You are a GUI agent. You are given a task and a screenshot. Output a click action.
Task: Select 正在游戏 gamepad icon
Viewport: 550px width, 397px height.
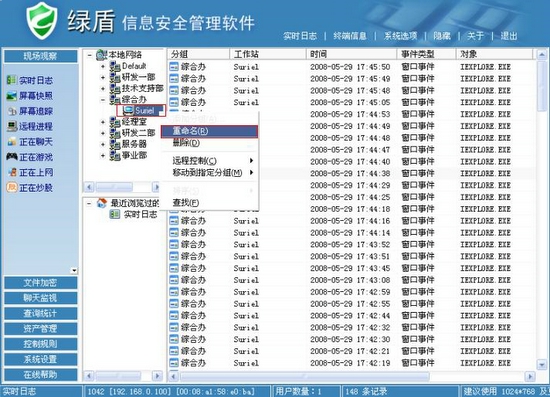coord(12,157)
